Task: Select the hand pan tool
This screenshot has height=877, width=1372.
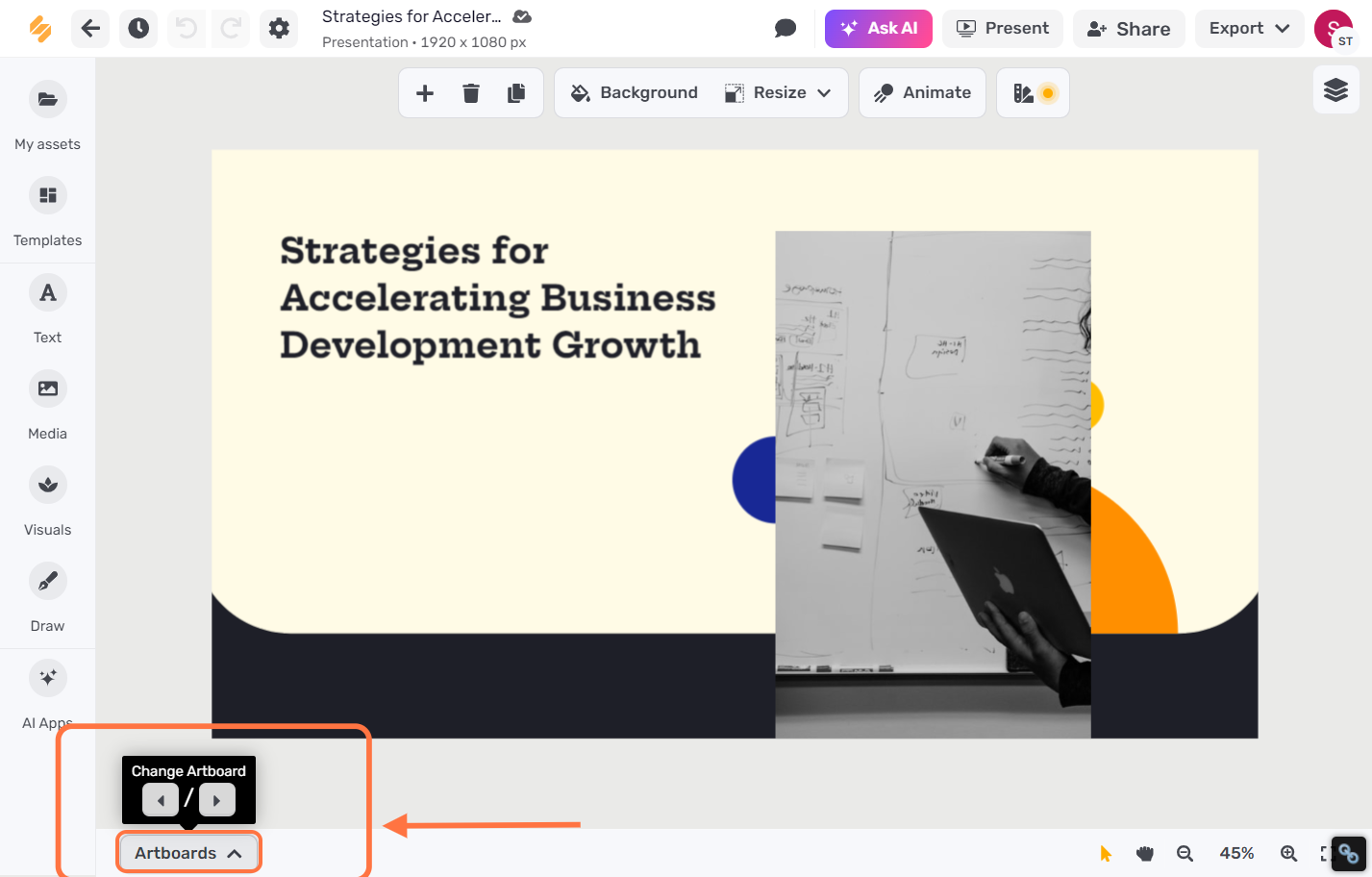Action: pos(1144,853)
